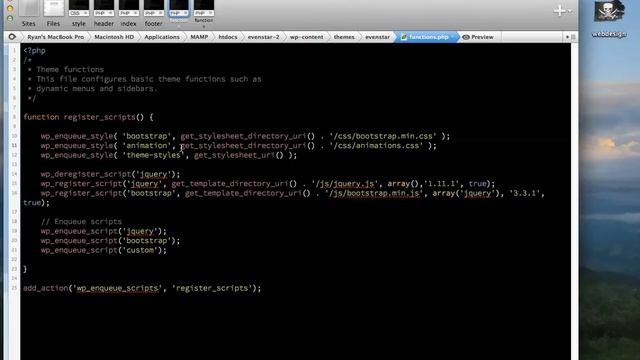
Task: Open the webdesign pirate flag desktop icon
Action: point(609,11)
